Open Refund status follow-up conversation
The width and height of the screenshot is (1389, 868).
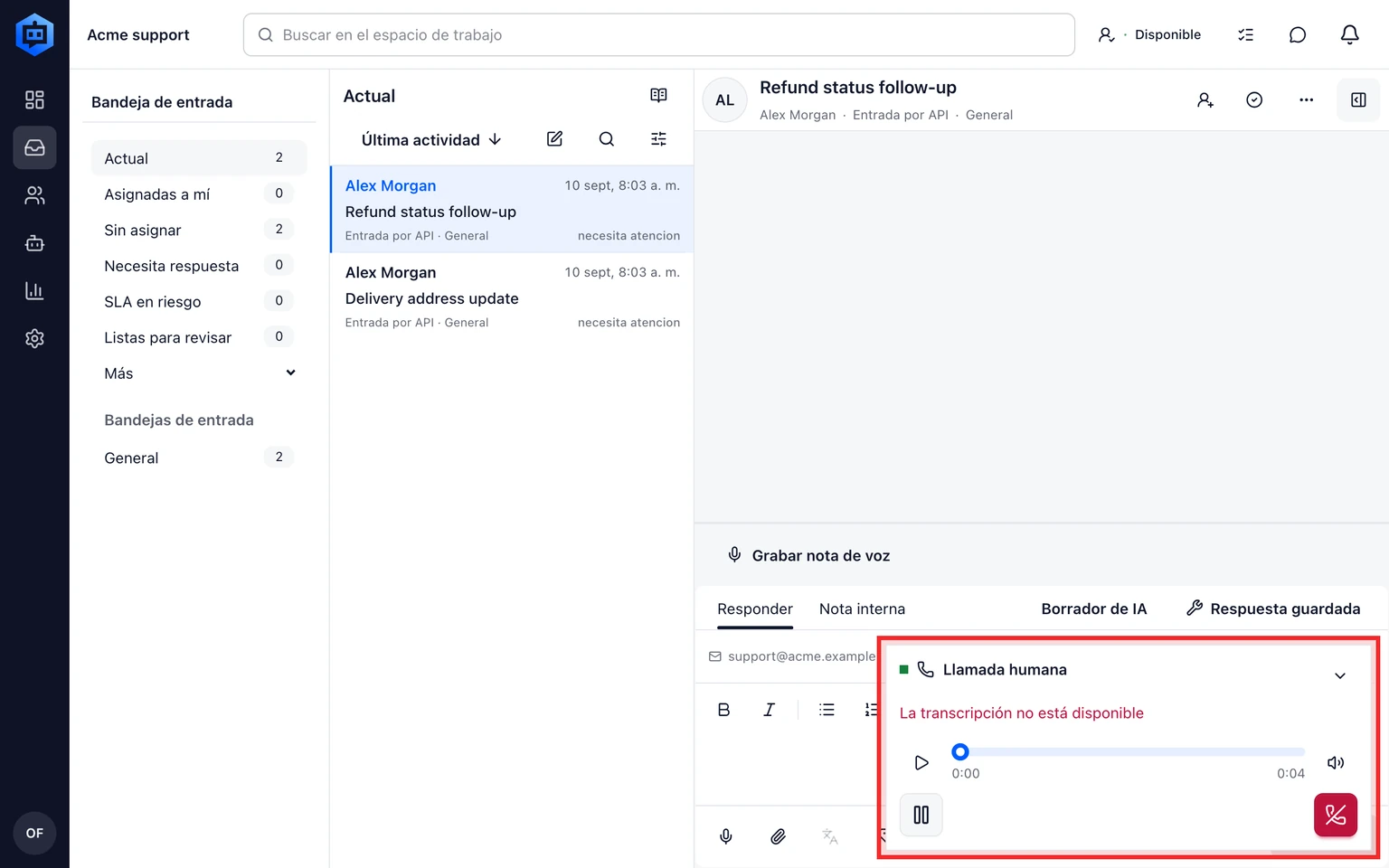(512, 210)
